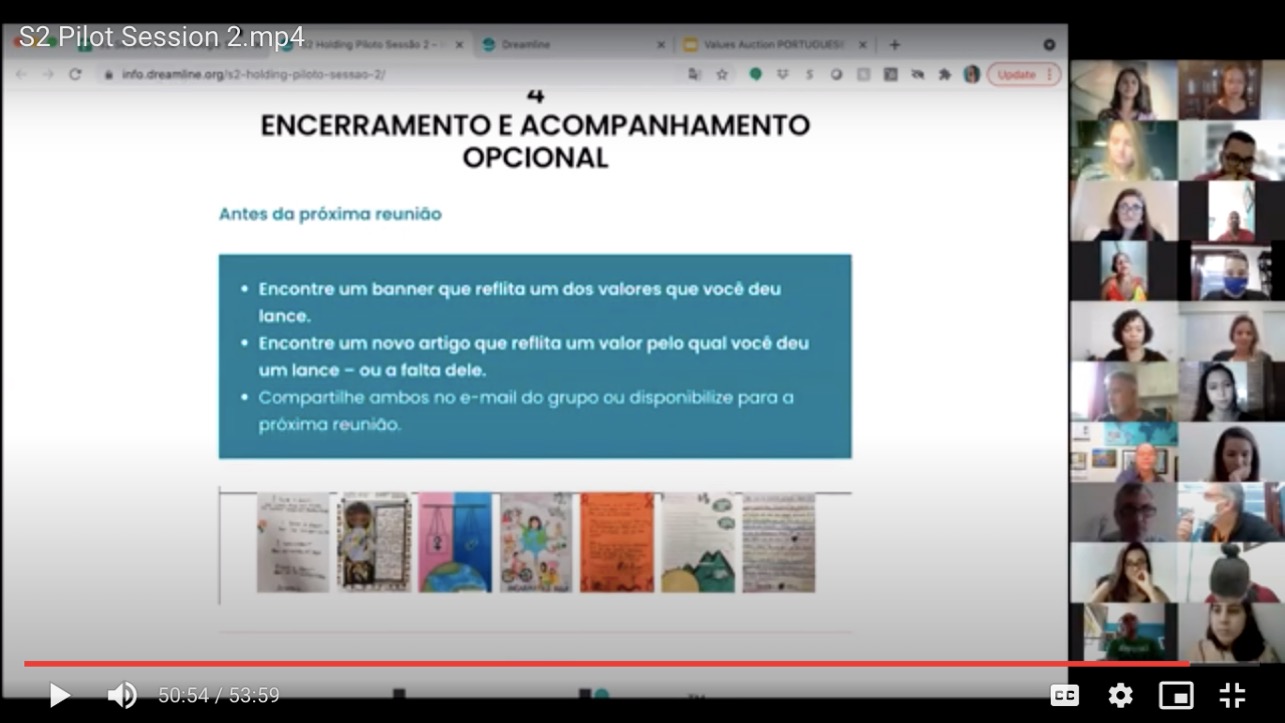Open a new browser tab
Viewport: 1285px width, 723px height.
[x=894, y=45]
